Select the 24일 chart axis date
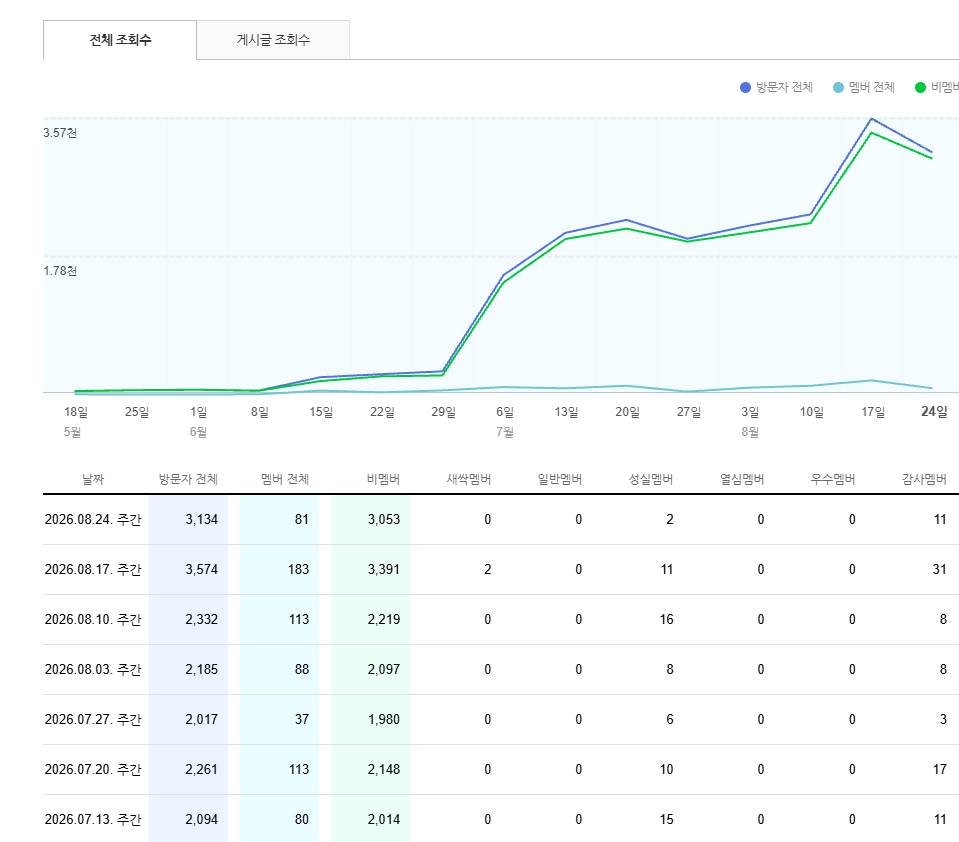The height and width of the screenshot is (842, 959). (x=934, y=412)
